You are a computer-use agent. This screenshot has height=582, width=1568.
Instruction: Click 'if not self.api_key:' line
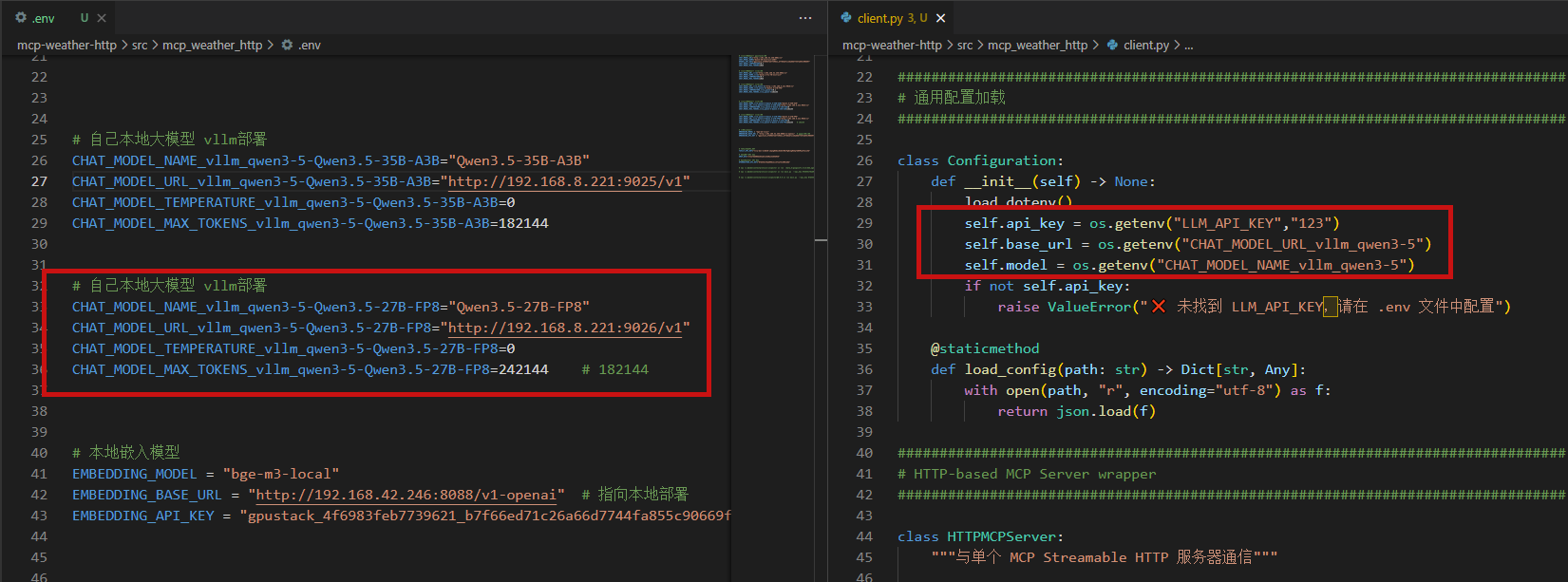pos(1048,286)
